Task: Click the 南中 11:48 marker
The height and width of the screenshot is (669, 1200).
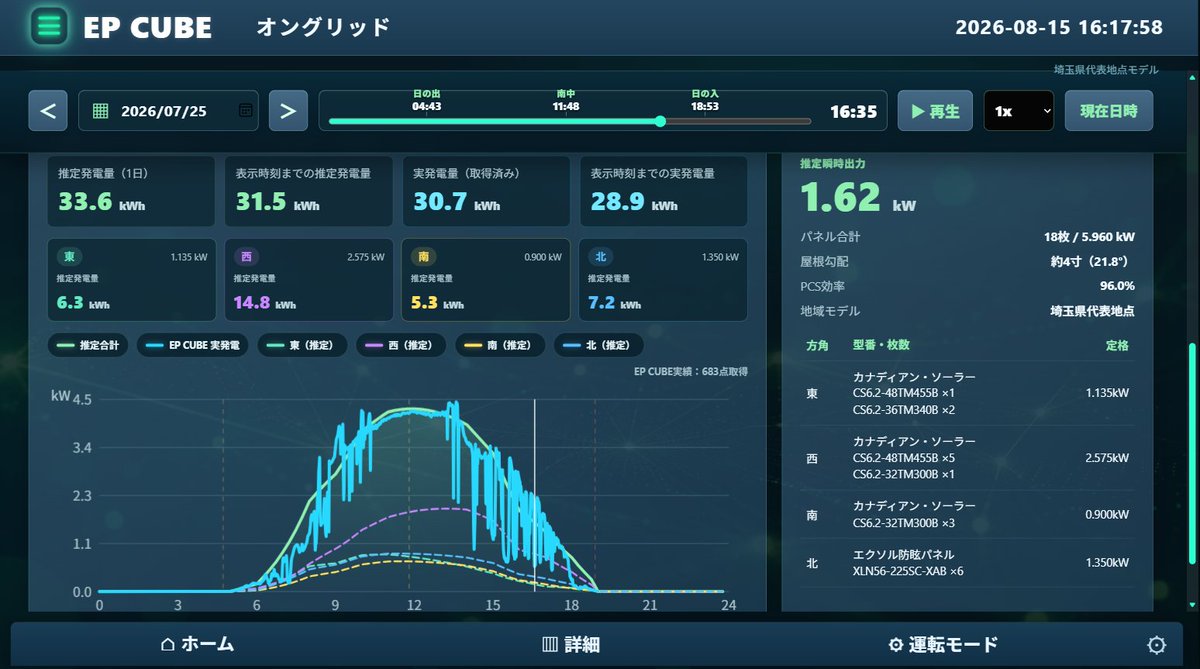Action: [x=566, y=100]
